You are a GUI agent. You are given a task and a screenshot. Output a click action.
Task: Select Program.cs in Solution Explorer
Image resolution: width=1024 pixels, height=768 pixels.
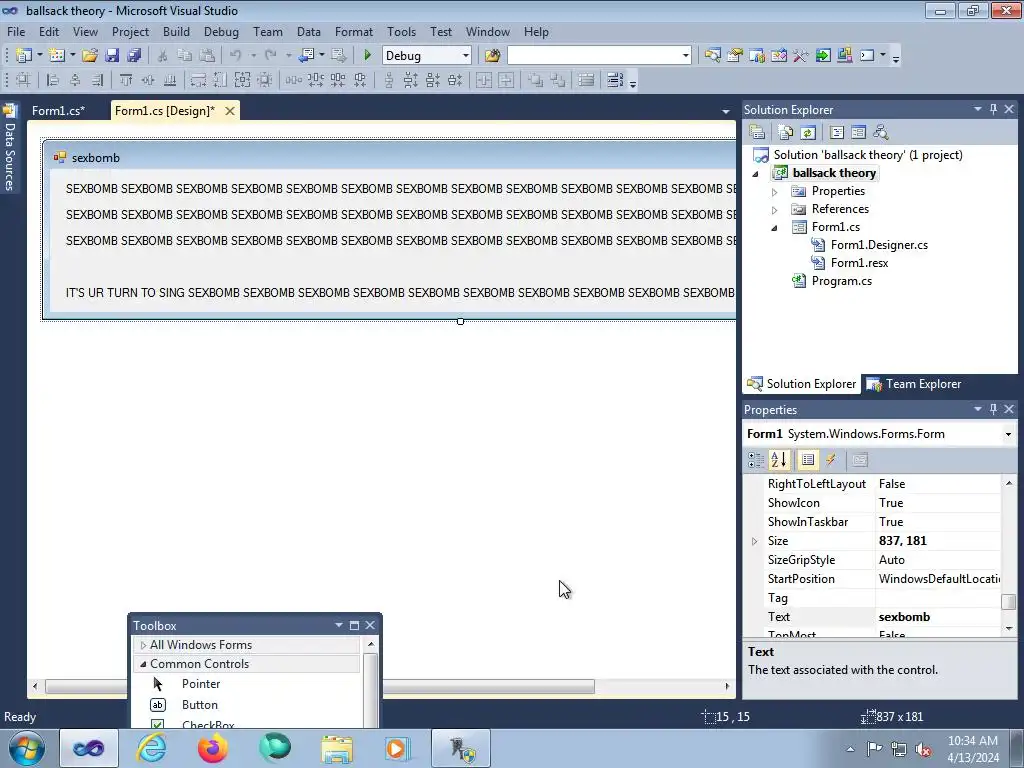click(x=841, y=281)
